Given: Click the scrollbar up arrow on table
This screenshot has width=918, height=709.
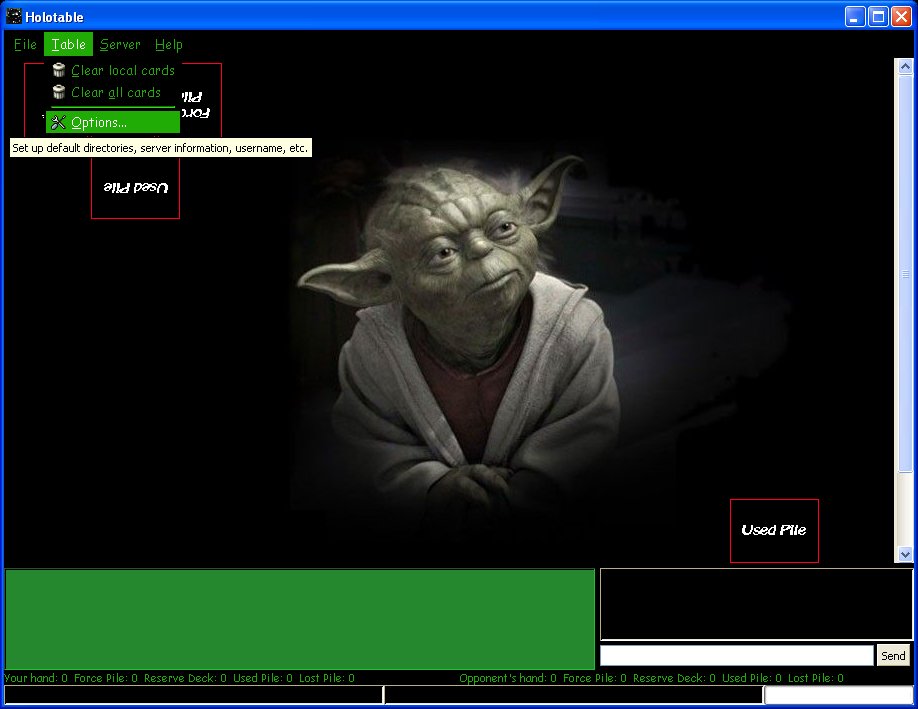Looking at the screenshot, I should [x=905, y=66].
